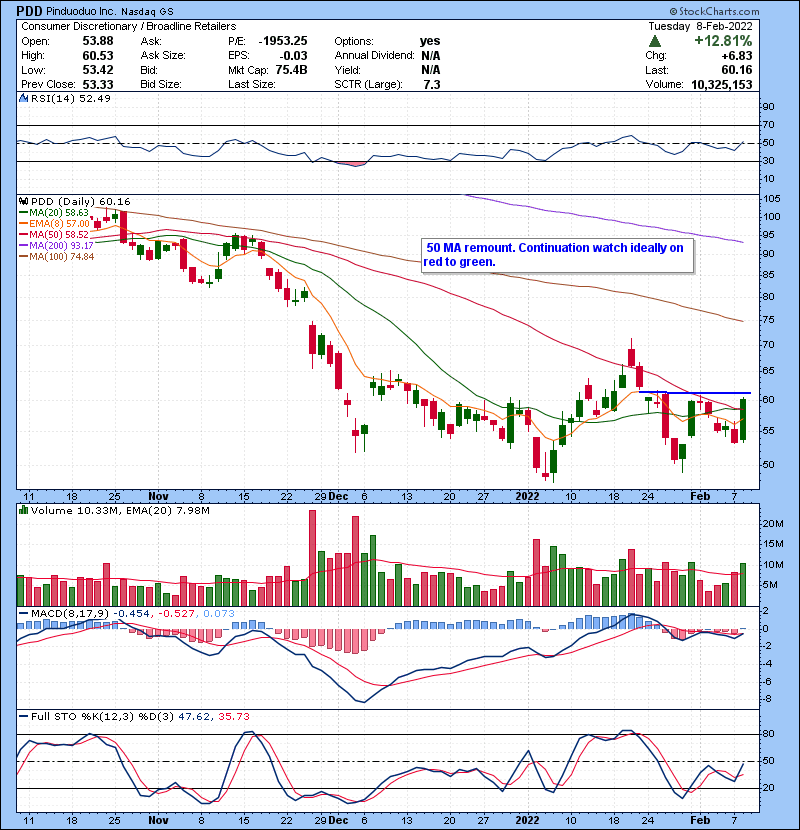
Task: Select the MA(20) 58.63 legend entry
Action: point(54,213)
